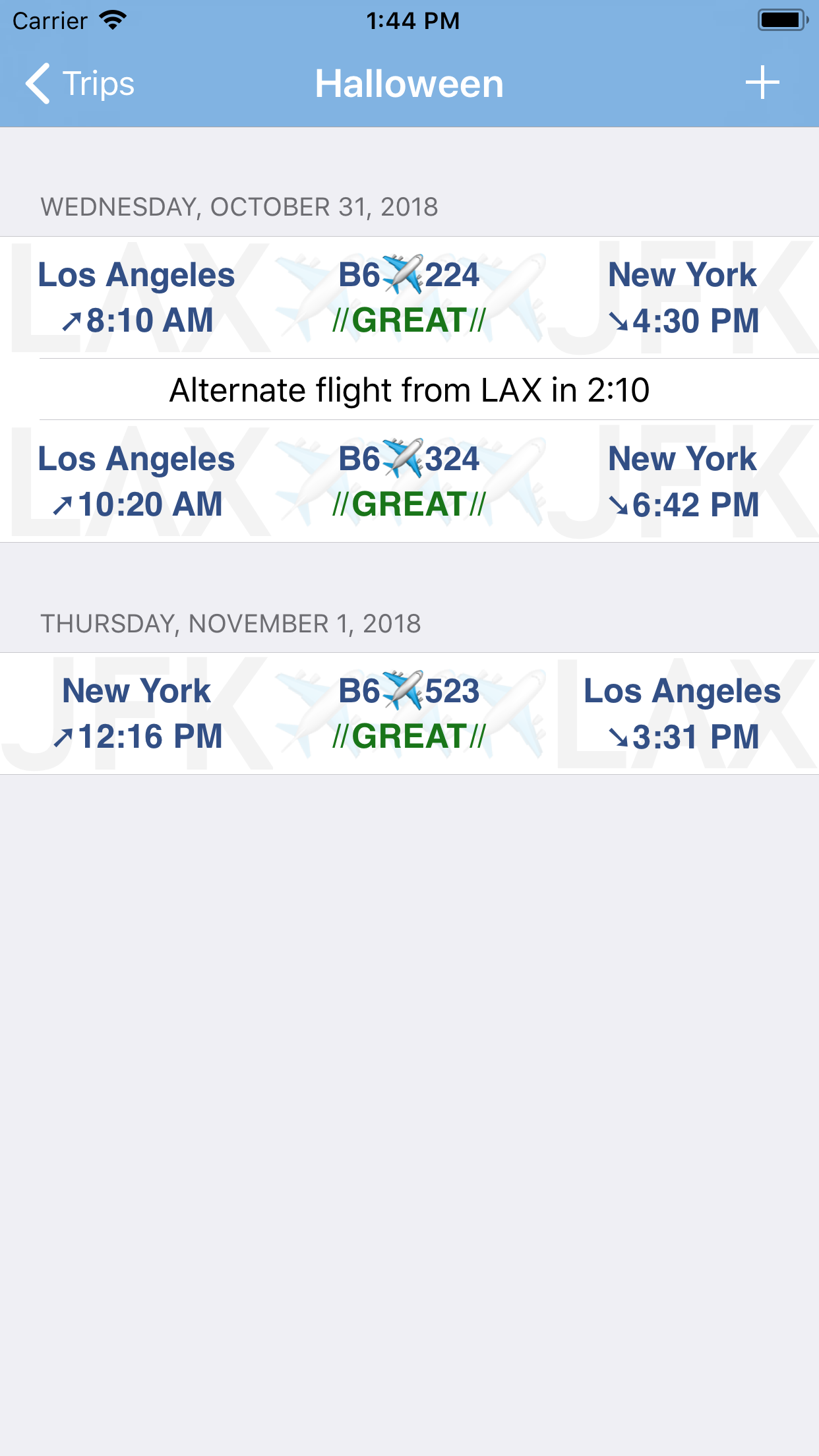Tap the GREAT status of flight B6 224
Screen dimensions: 819x1456
[x=409, y=321]
